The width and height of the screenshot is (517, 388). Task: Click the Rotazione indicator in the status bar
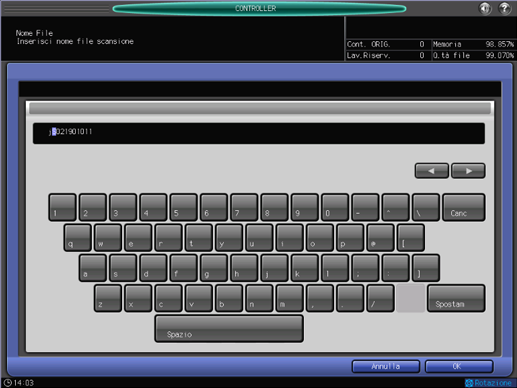489,383
